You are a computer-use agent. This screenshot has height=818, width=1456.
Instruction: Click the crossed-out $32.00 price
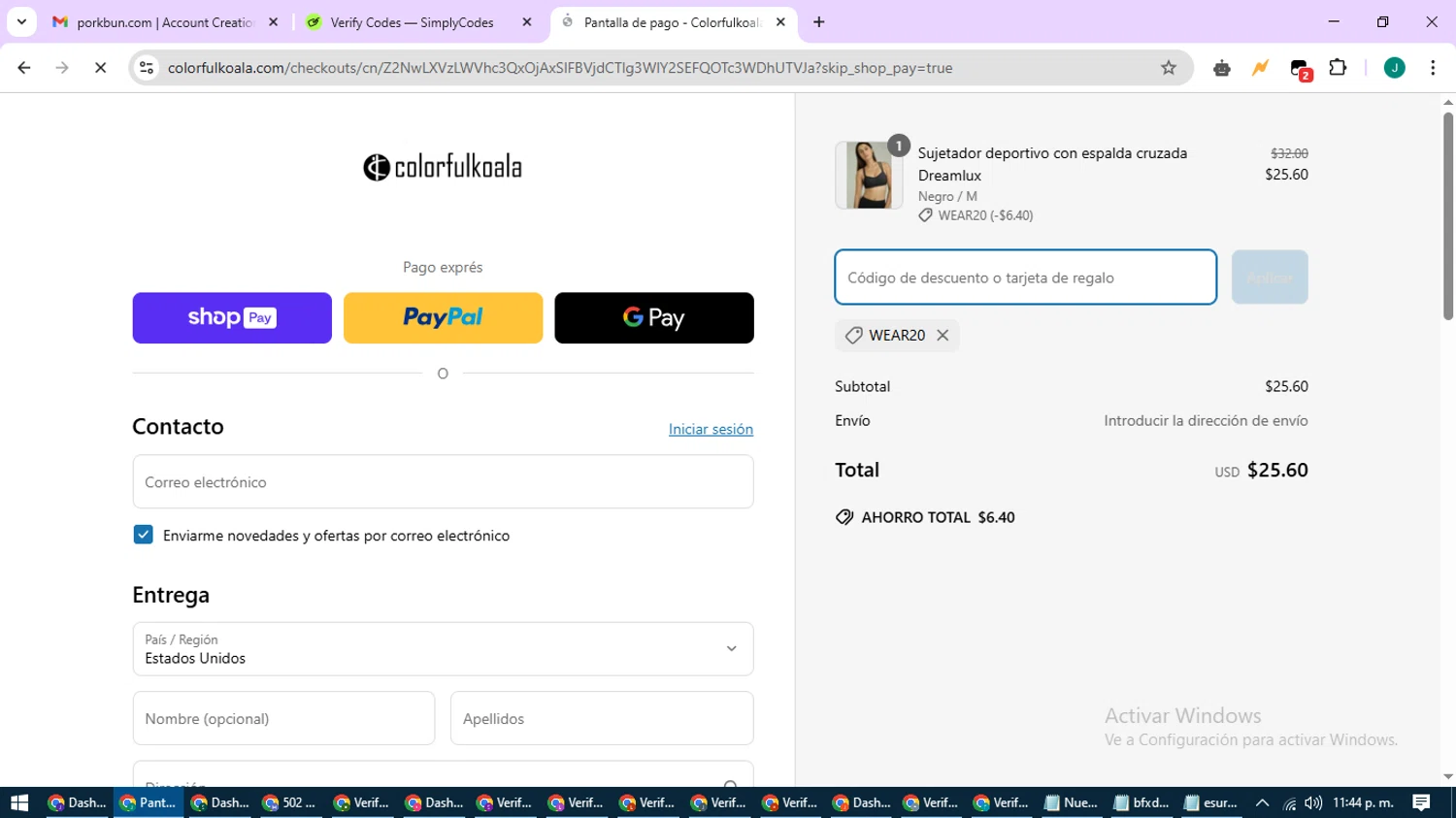coord(1289,153)
